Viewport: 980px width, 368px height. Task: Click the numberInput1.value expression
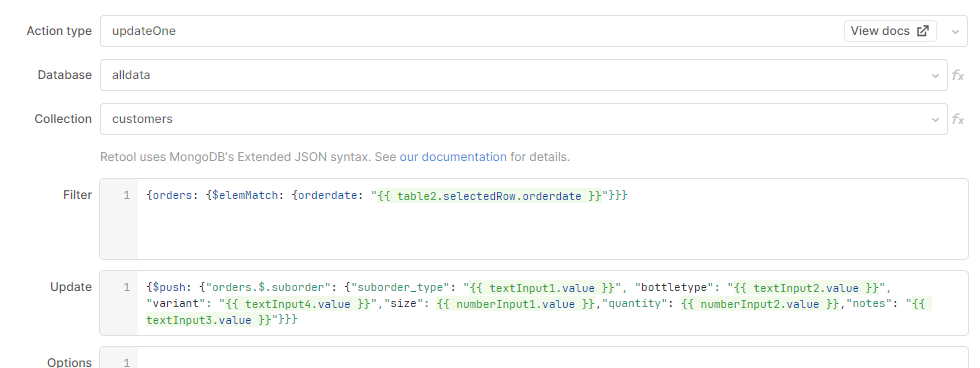click(x=516, y=304)
